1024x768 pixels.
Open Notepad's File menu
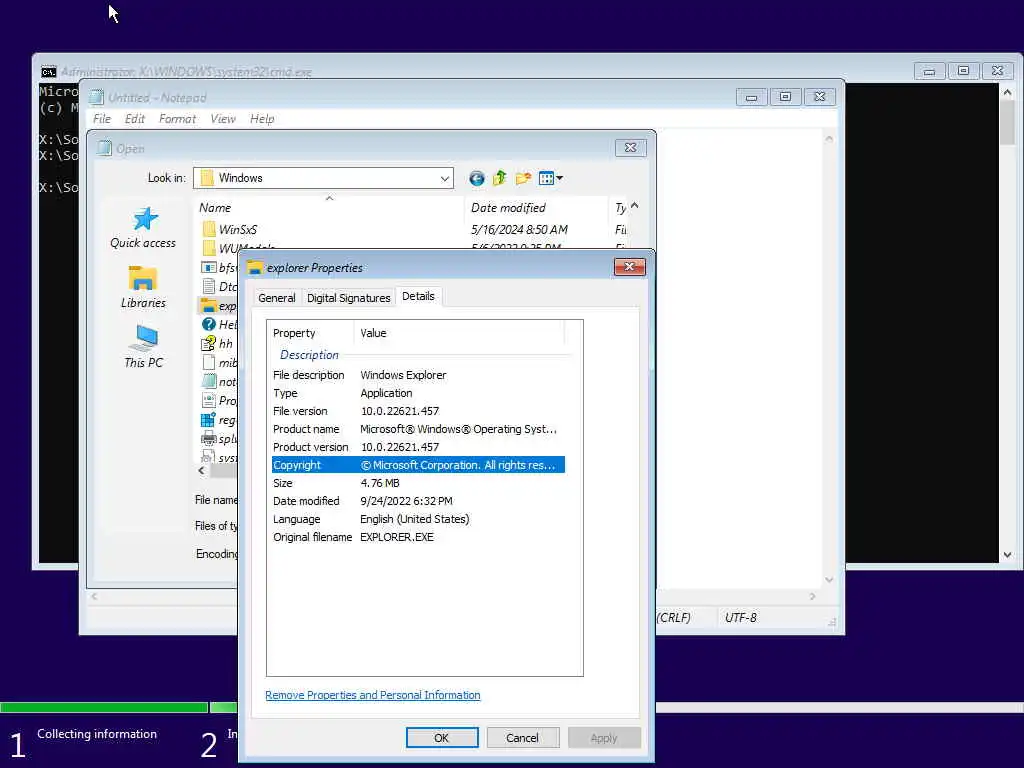point(102,119)
